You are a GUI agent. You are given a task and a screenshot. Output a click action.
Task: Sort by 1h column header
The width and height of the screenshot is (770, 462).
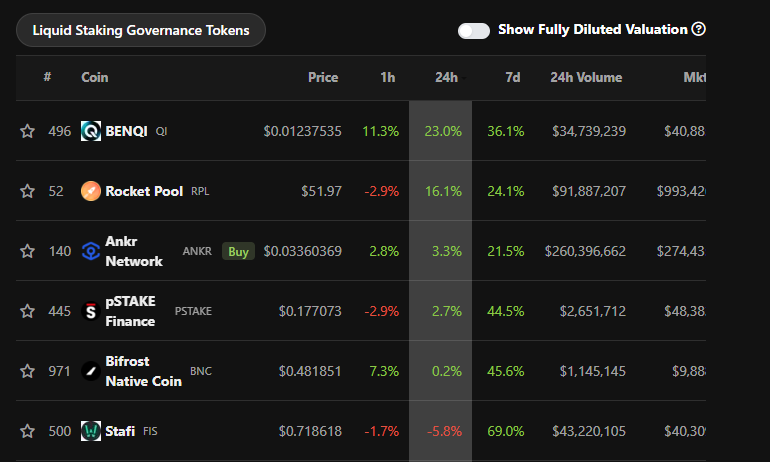pyautogui.click(x=387, y=78)
